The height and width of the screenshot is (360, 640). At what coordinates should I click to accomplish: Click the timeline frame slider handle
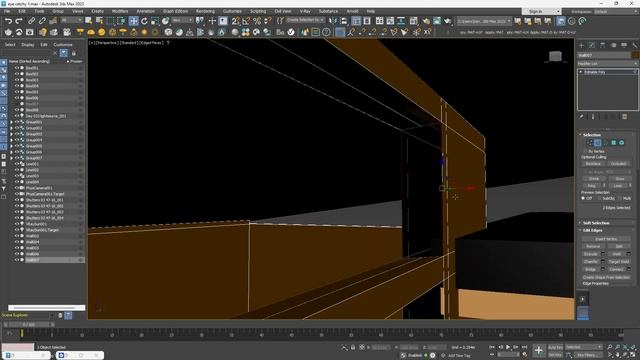click(28, 324)
